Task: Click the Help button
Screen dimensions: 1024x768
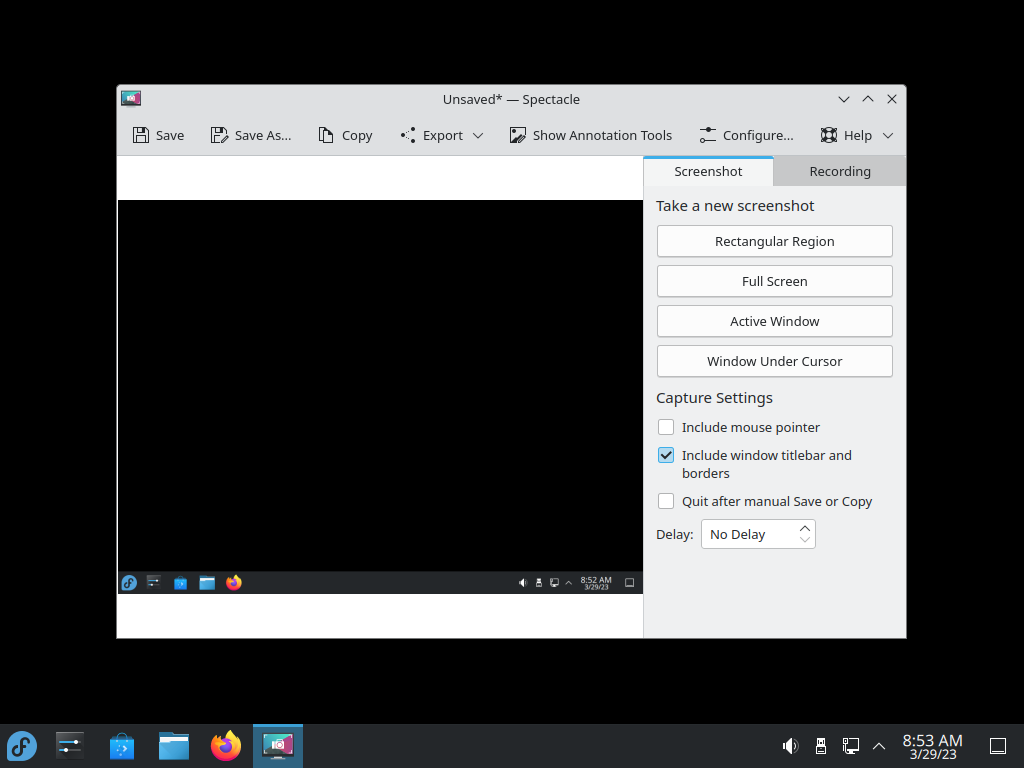Action: coord(847,135)
